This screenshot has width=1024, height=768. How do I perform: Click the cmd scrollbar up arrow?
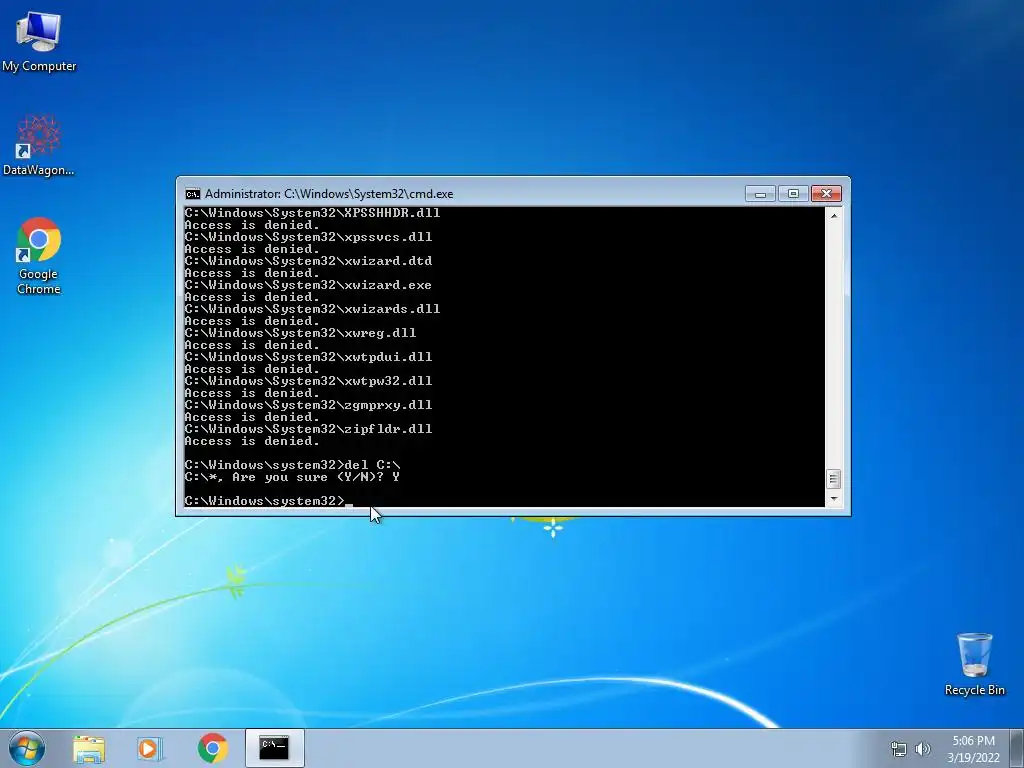[x=833, y=215]
